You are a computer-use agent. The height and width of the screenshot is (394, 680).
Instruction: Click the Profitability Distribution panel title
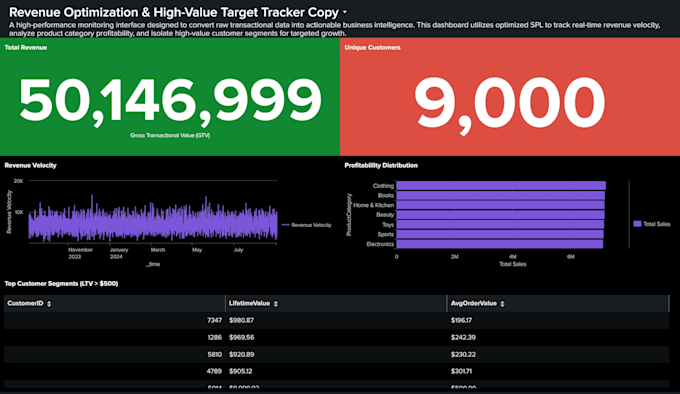(x=381, y=165)
